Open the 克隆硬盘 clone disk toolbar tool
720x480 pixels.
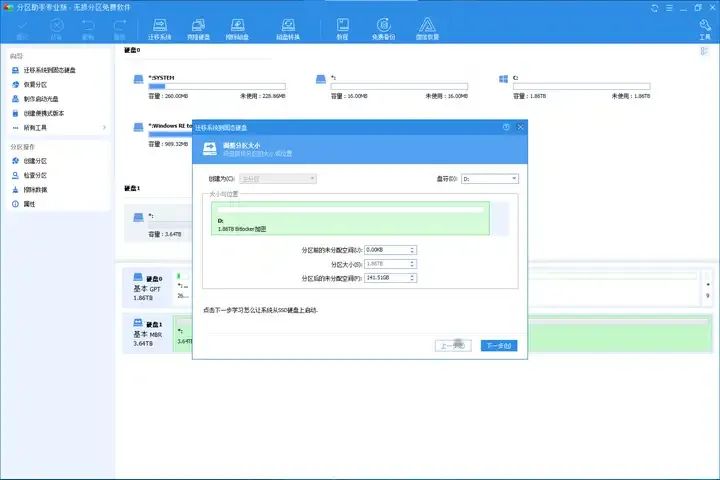pos(198,29)
